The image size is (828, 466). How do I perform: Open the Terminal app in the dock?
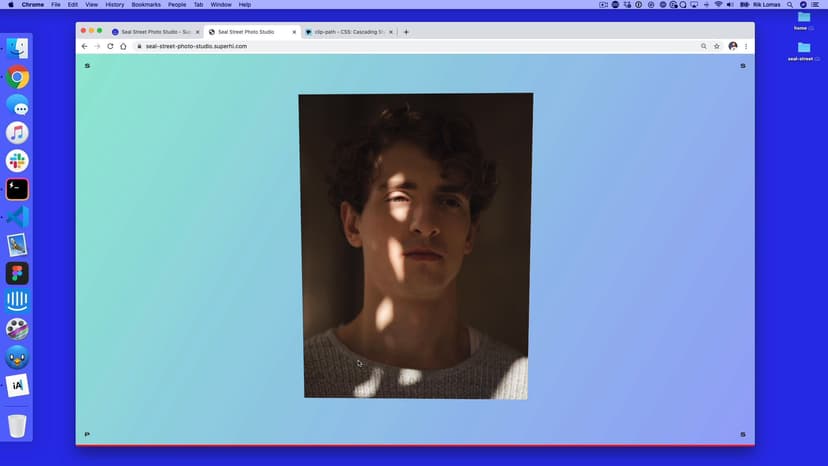[17, 189]
